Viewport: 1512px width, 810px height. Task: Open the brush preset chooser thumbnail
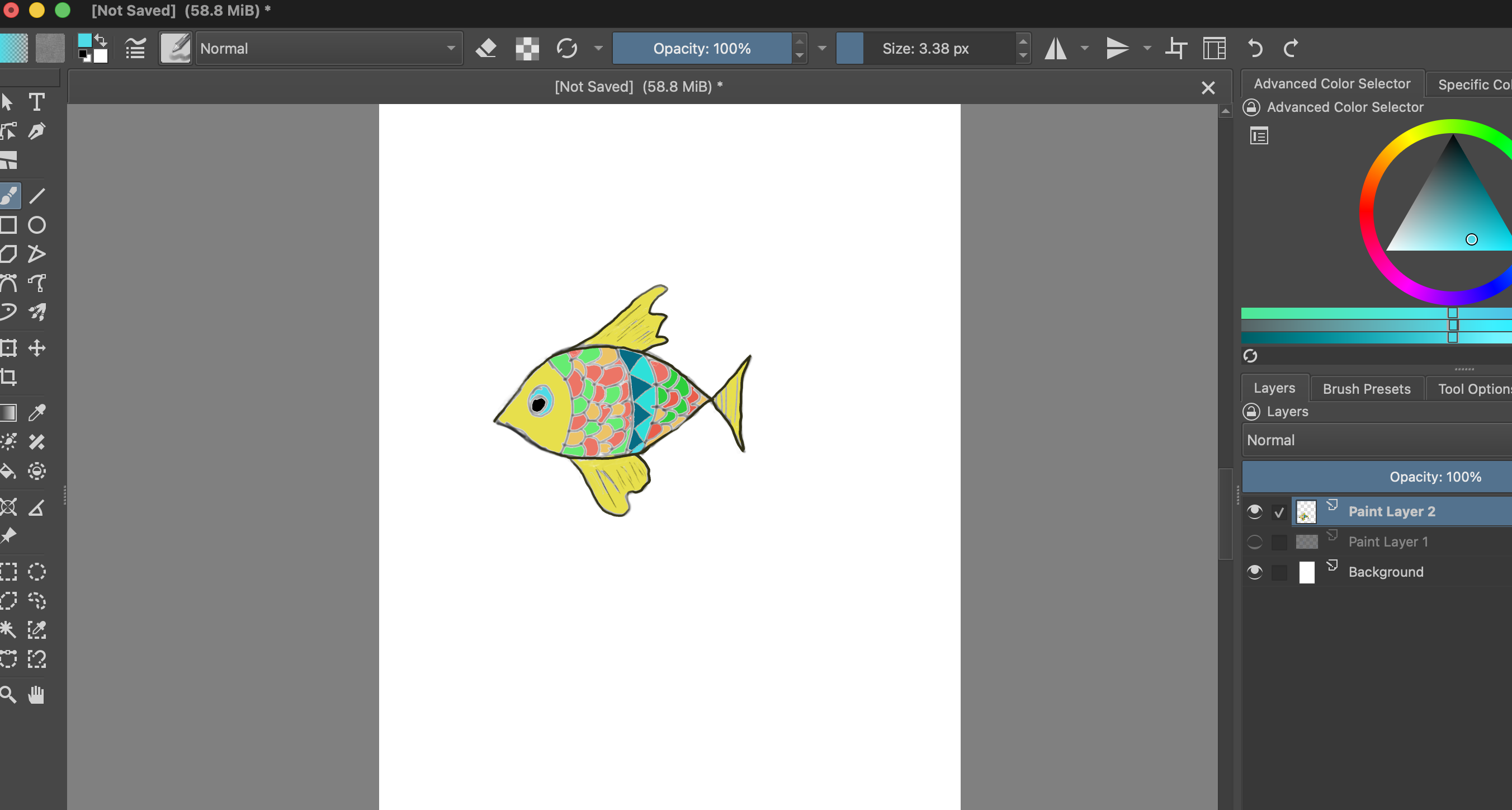coord(176,48)
